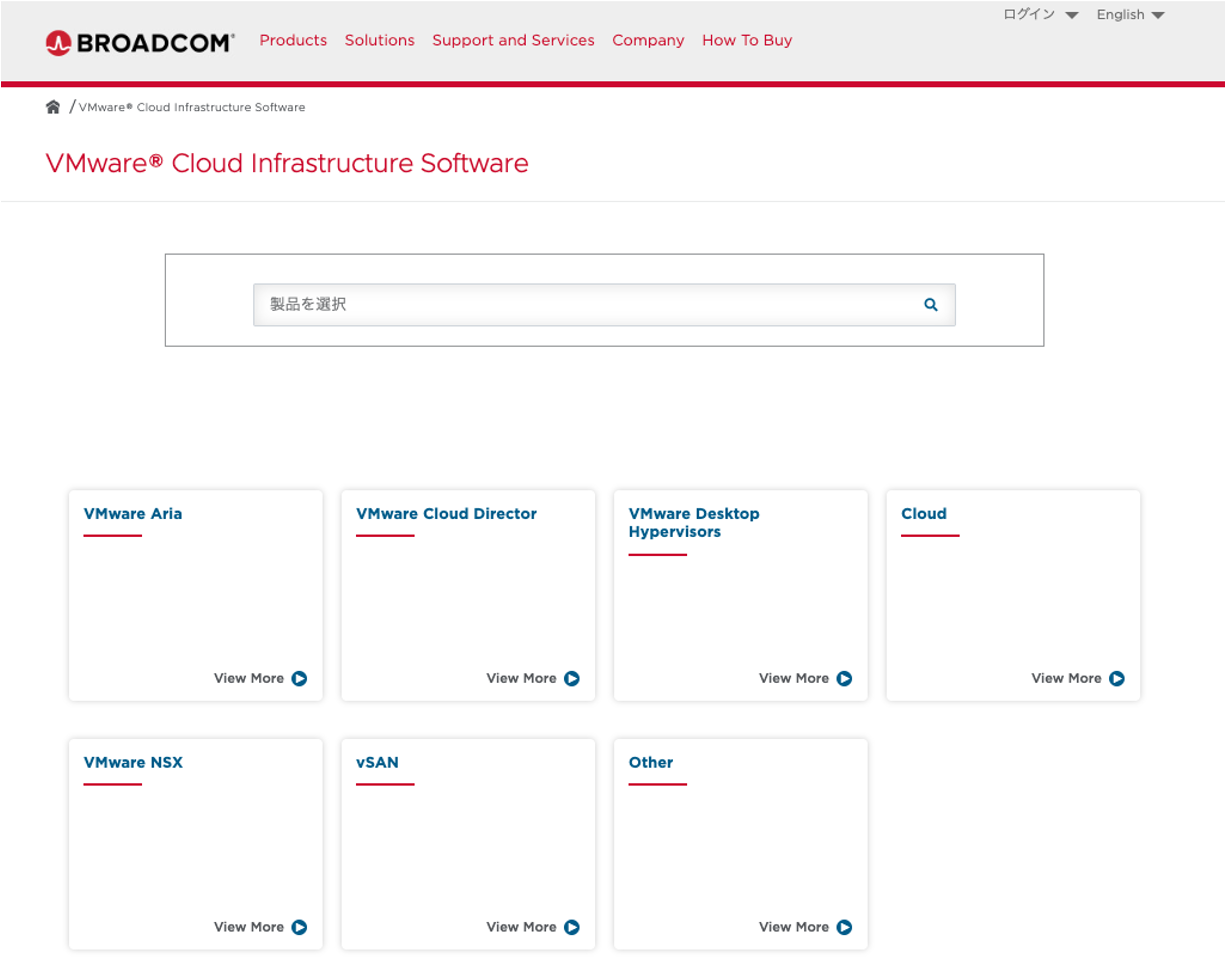Viewport: 1226px width, 972px height.
Task: Select the How To Buy menu item
Action: [747, 40]
